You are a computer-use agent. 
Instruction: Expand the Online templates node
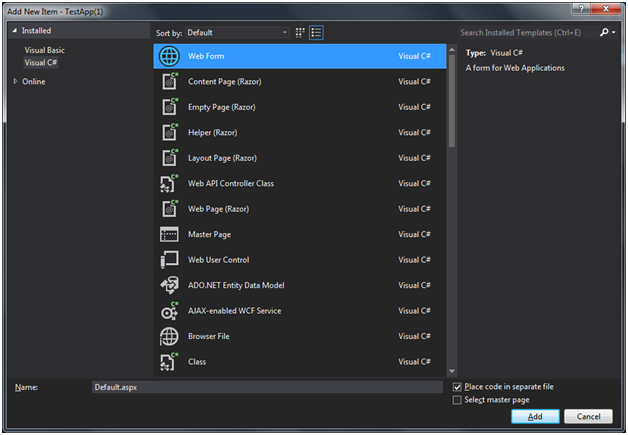point(14,82)
